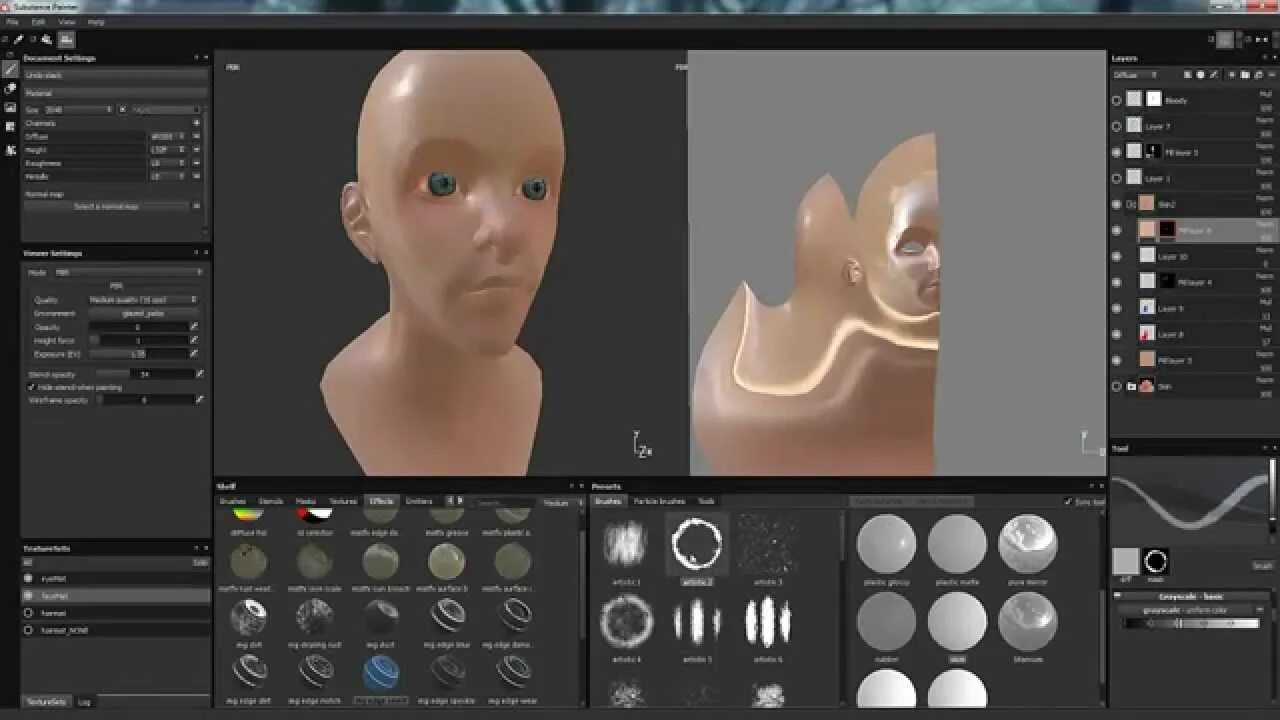Select the projection tool in the left sidebar
Screen dimensions: 1280x720
pos(10,108)
